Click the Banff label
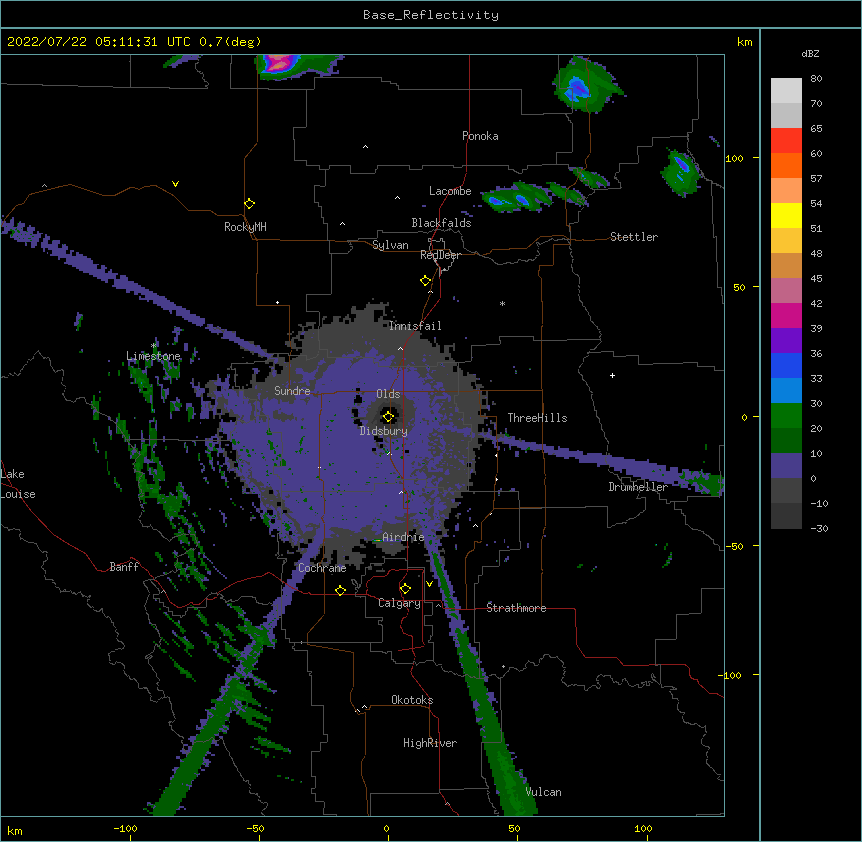 pos(124,567)
